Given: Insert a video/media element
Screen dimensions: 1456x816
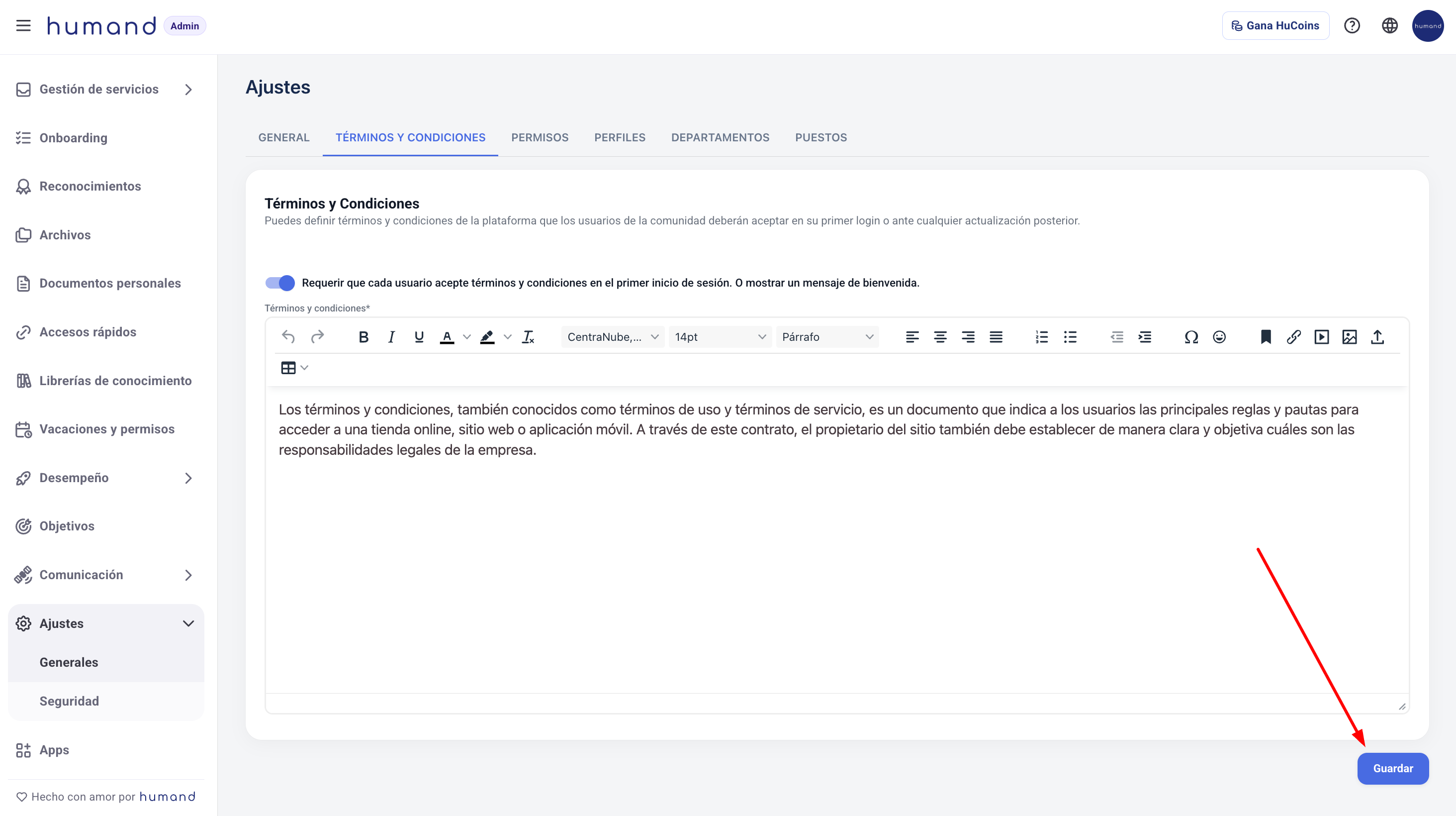Looking at the screenshot, I should [1321, 337].
